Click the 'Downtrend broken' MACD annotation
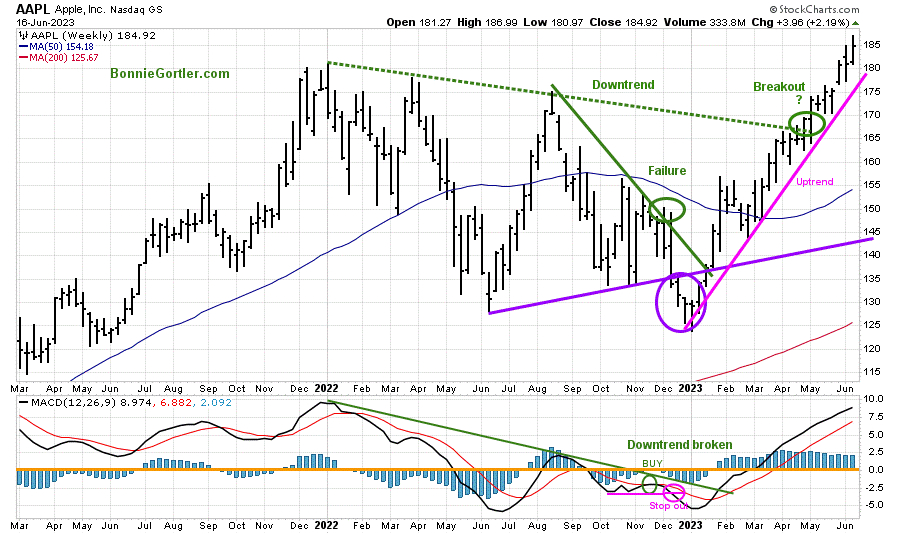This screenshot has height=534, width=900. click(680, 444)
